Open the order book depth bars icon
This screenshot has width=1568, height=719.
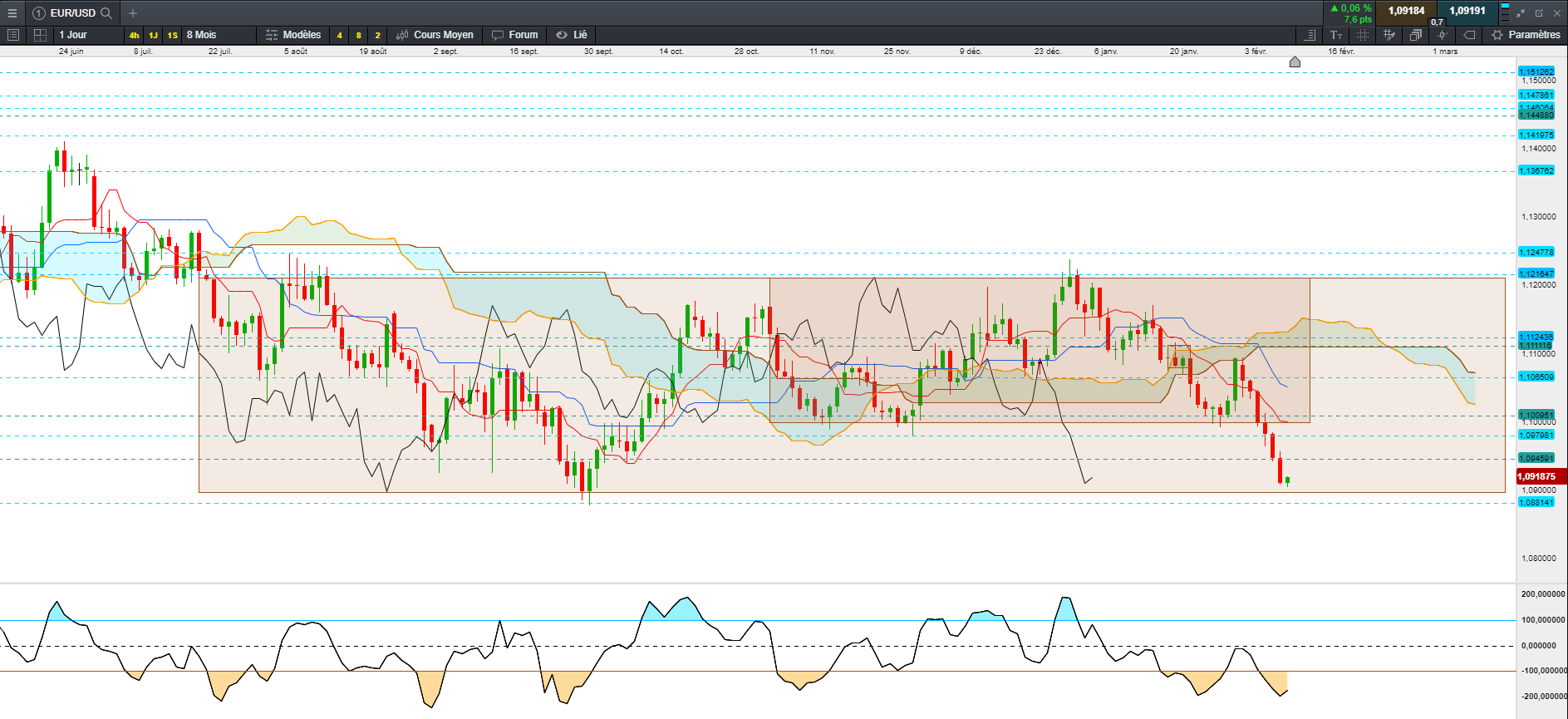coord(1505,12)
